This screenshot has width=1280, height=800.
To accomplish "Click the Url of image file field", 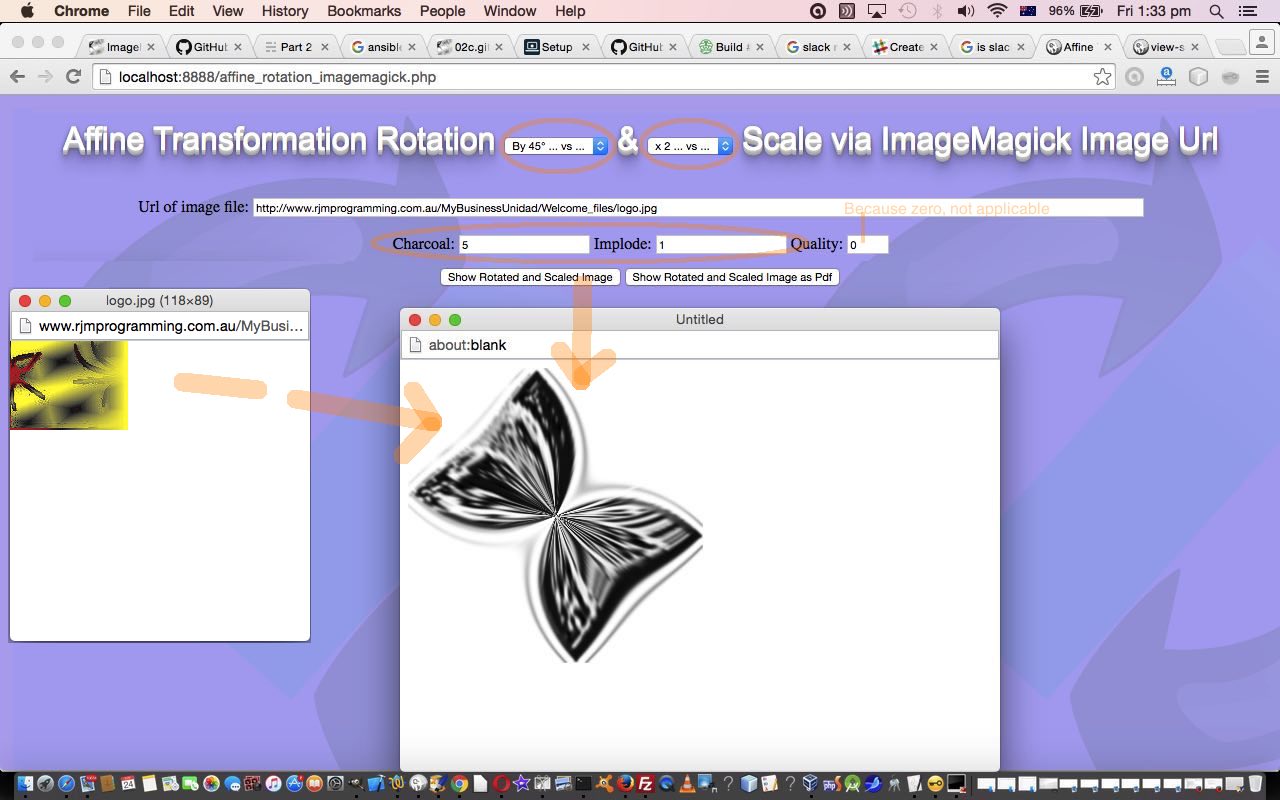I will pyautogui.click(x=698, y=208).
